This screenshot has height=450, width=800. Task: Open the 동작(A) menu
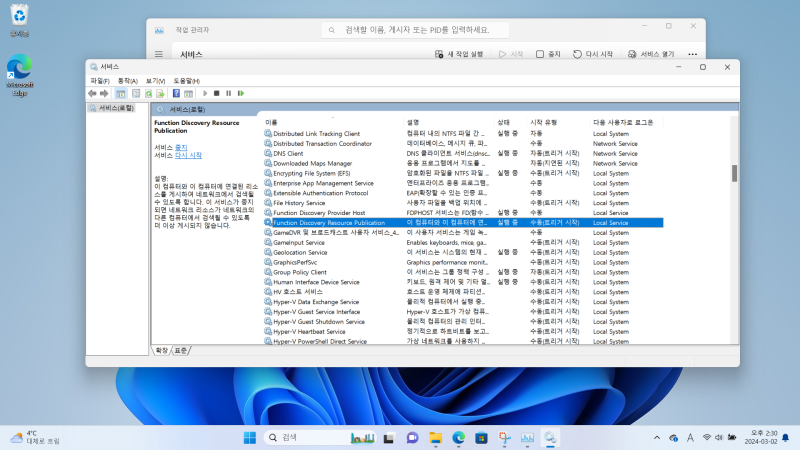tap(128, 81)
